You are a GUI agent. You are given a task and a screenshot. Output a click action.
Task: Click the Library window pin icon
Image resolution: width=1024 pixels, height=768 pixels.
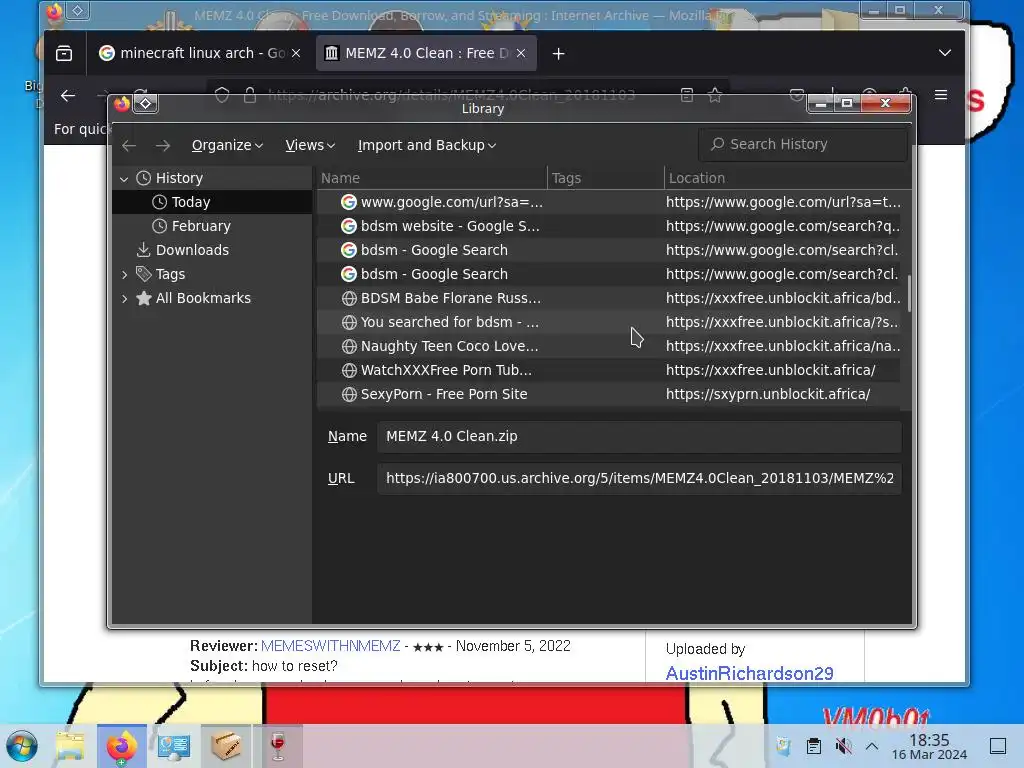(146, 104)
